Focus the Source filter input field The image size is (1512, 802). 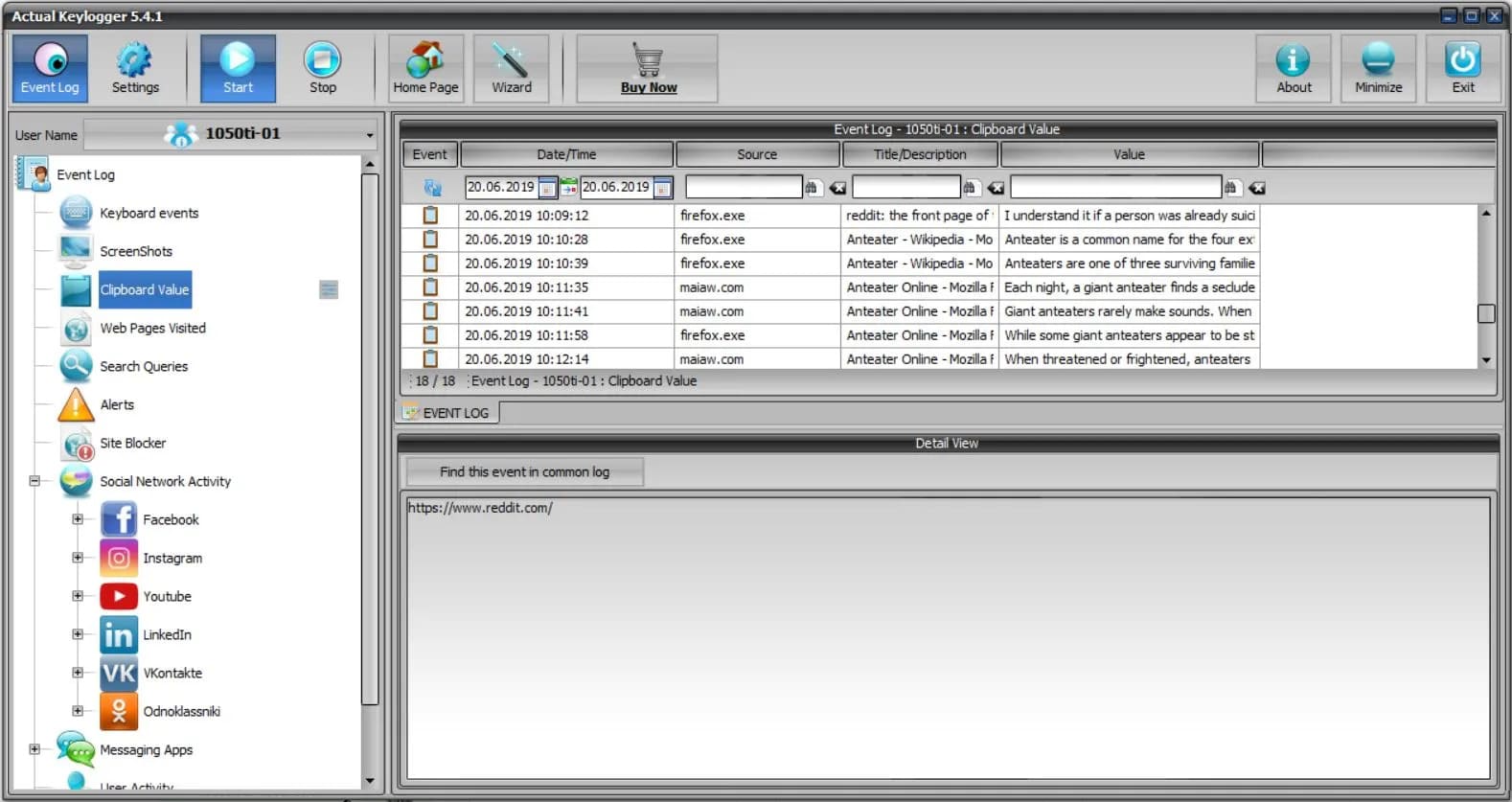[744, 187]
